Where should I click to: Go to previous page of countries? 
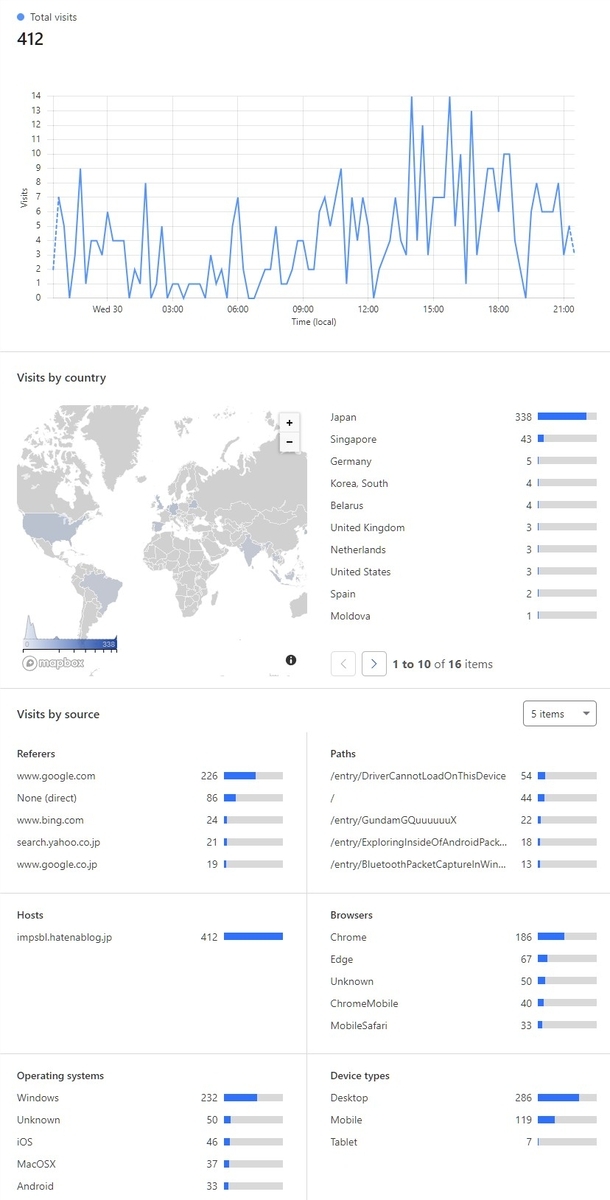coord(343,663)
